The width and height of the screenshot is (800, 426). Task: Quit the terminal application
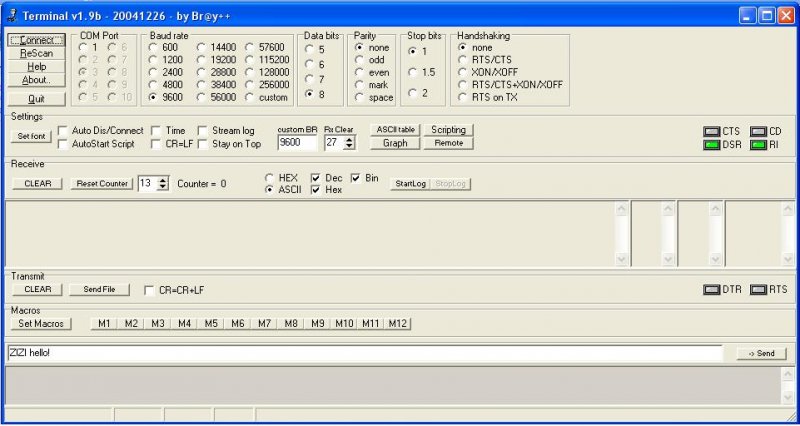pyautogui.click(x=36, y=99)
